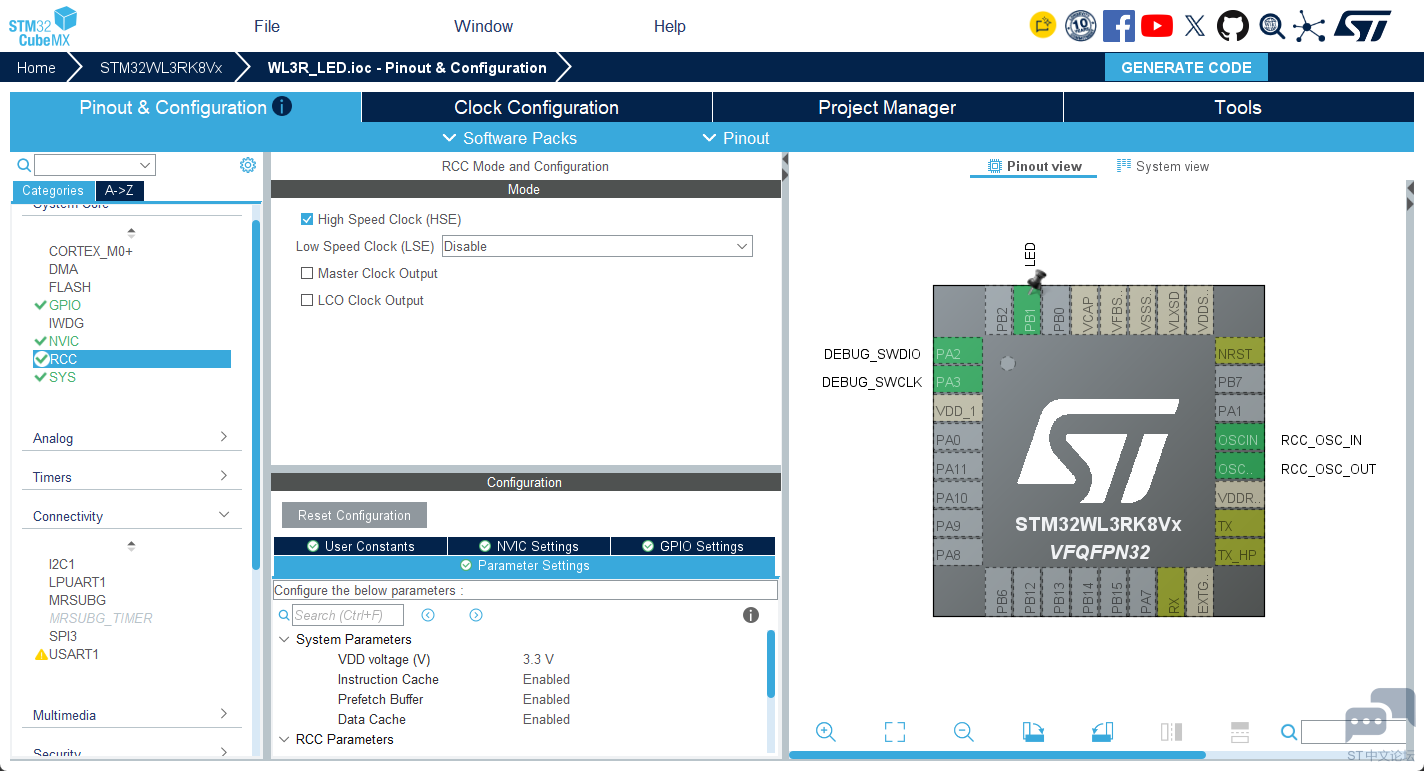The width and height of the screenshot is (1424, 771).
Task: Toggle High Speed Clock (HSE) checkbox
Action: tap(307, 219)
